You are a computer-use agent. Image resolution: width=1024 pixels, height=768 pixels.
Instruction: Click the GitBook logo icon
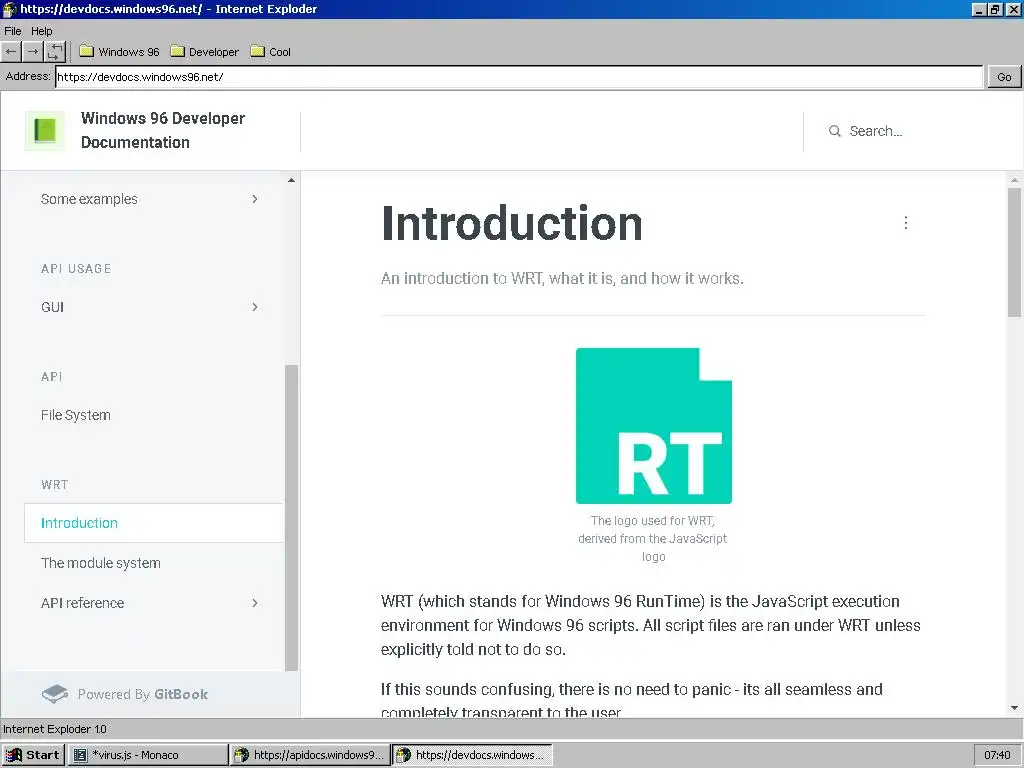click(x=55, y=694)
